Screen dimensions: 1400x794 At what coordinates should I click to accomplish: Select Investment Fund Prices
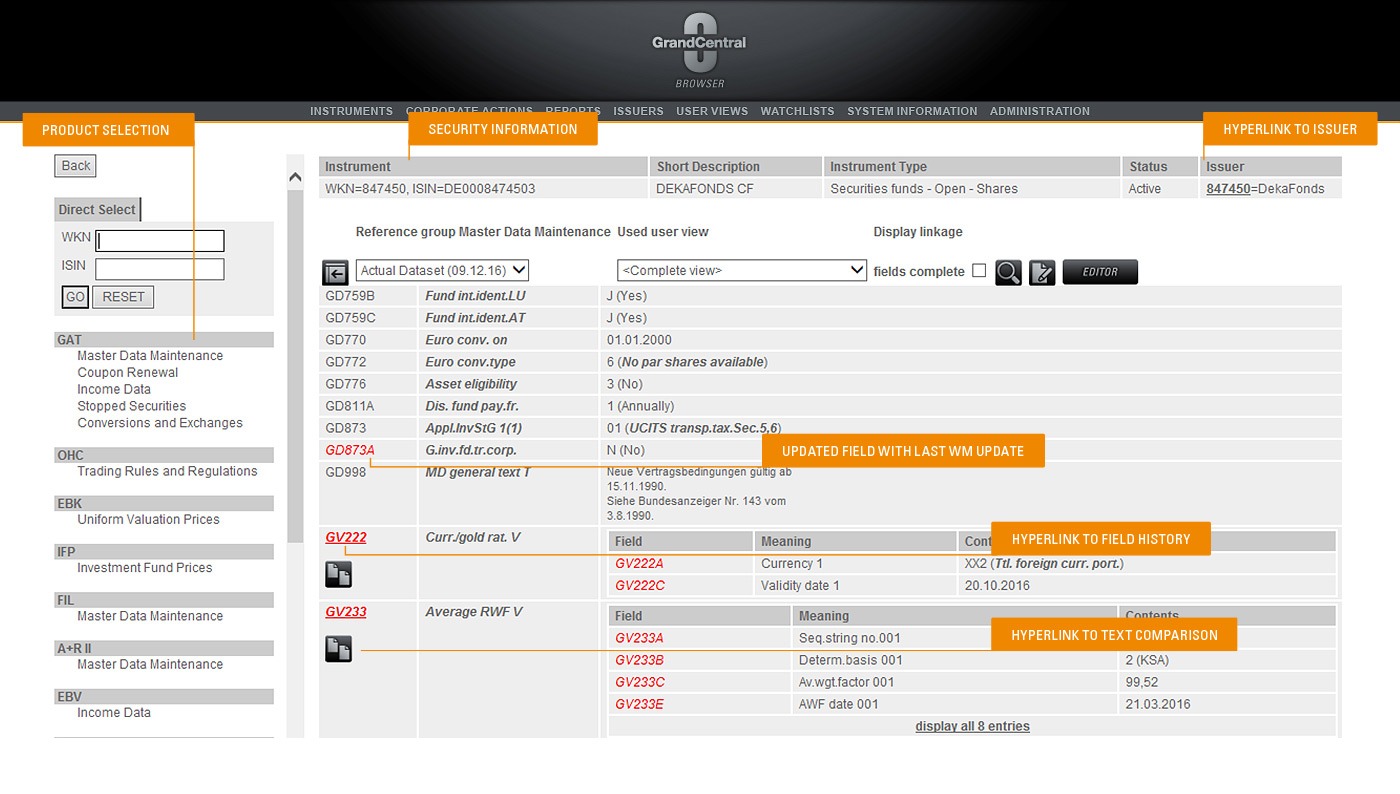coord(145,568)
